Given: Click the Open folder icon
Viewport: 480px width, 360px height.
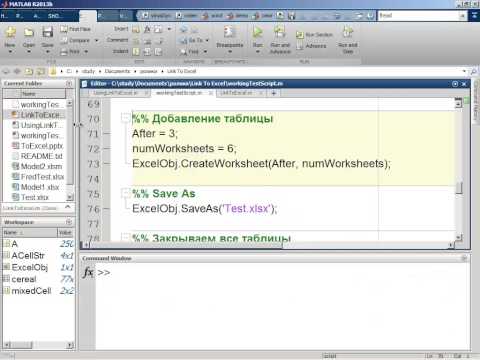Looking at the screenshot, I should (29, 33).
